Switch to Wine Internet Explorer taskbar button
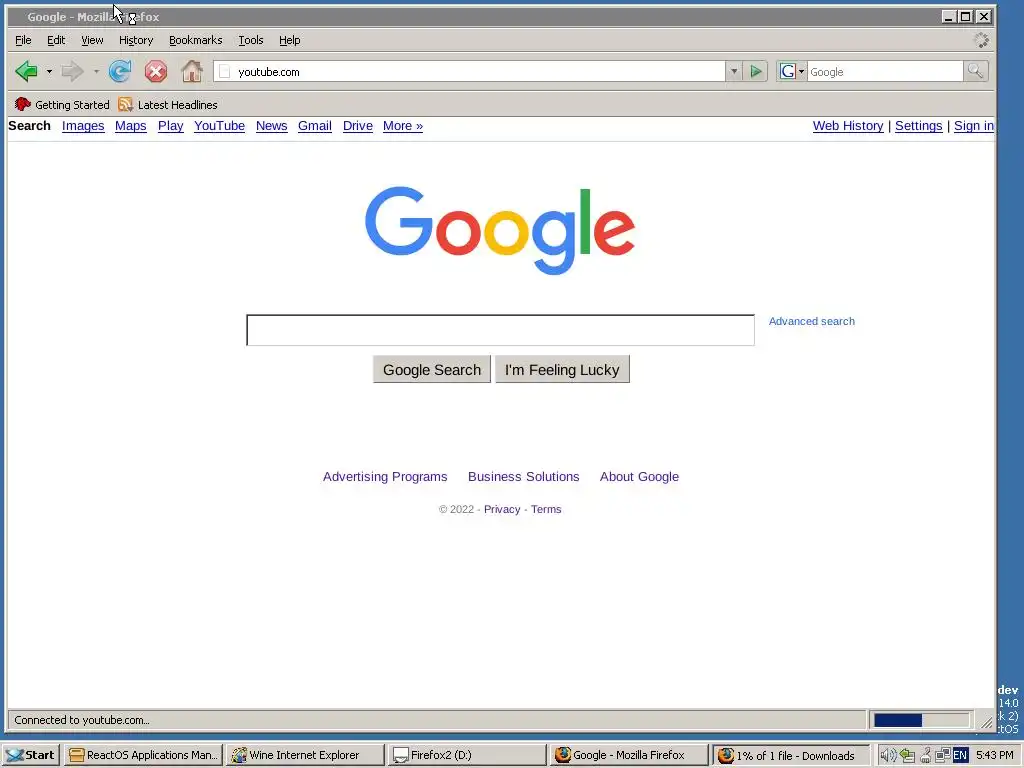Image resolution: width=1024 pixels, height=768 pixels. click(x=305, y=755)
